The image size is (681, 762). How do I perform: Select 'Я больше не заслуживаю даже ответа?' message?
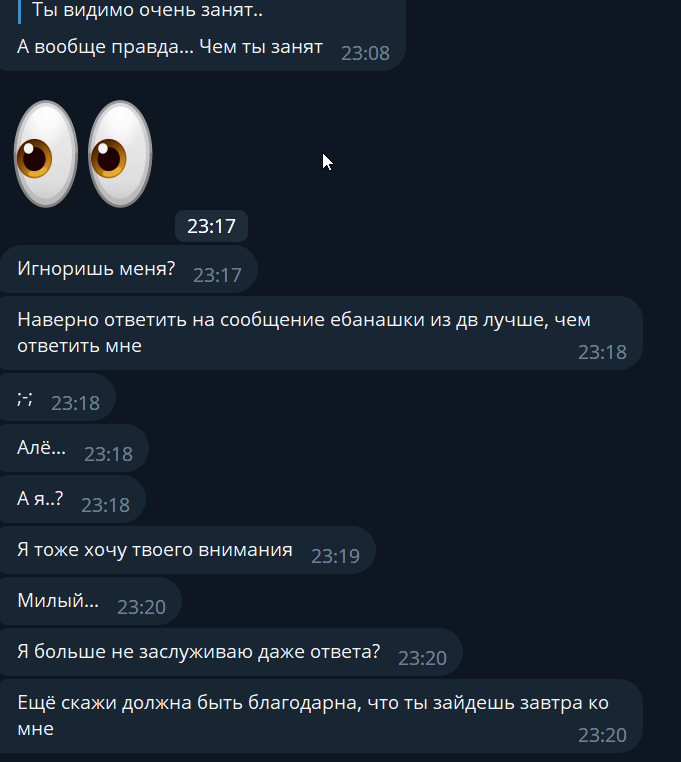231,652
